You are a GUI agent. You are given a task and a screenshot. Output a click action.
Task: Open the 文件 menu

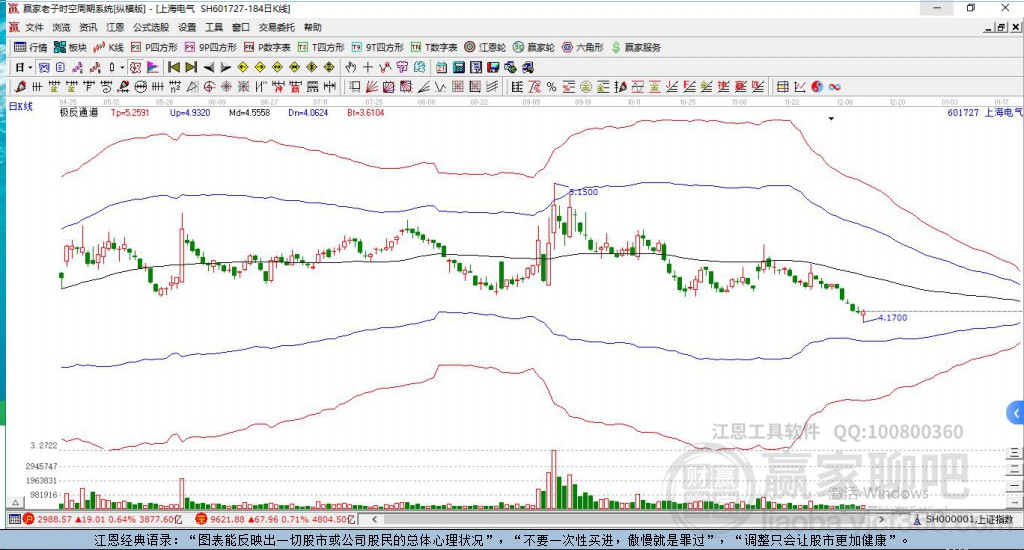click(34, 27)
